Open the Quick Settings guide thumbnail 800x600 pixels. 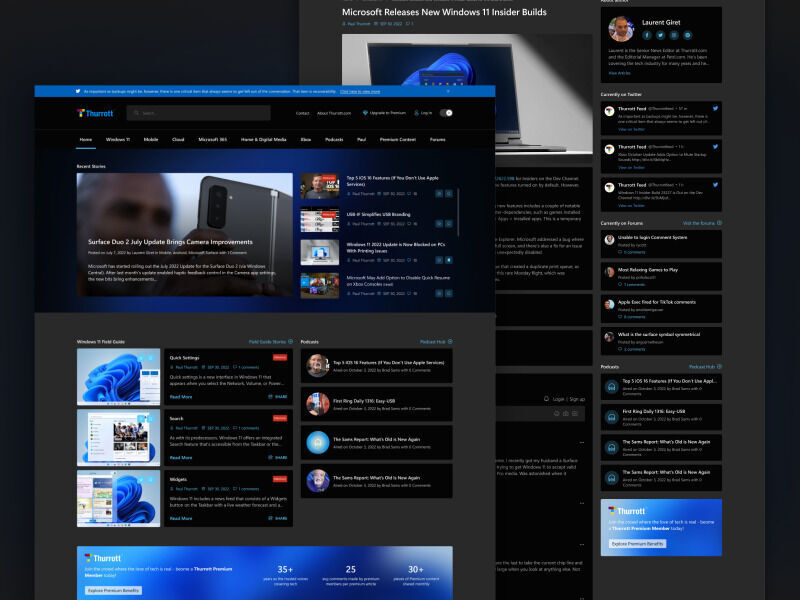118,377
